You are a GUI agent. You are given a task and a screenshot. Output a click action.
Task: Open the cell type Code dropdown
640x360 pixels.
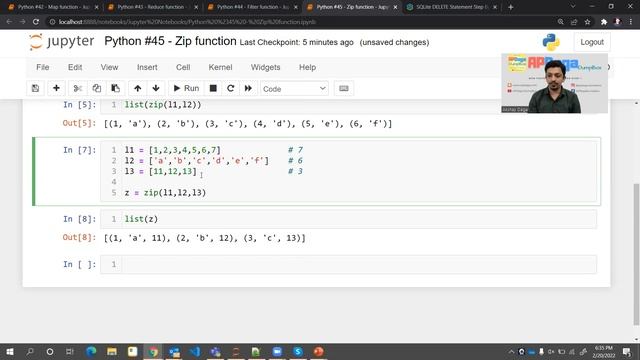294,89
